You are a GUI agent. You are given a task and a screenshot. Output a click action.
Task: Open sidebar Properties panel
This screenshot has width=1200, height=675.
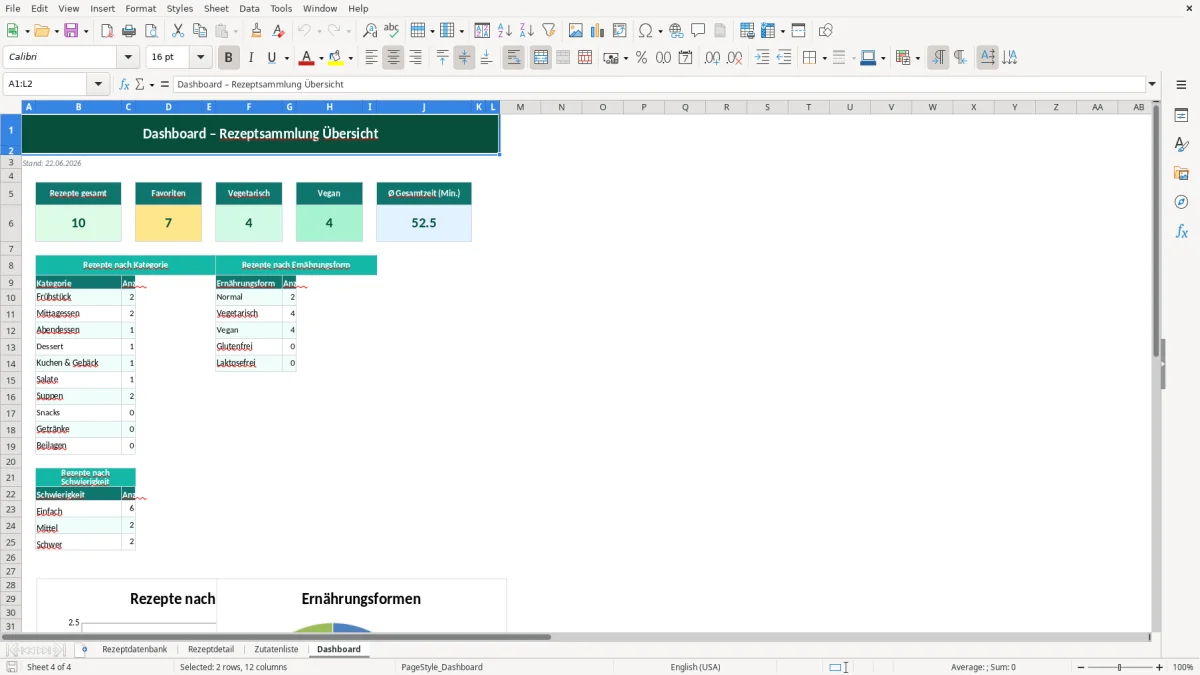[1181, 116]
